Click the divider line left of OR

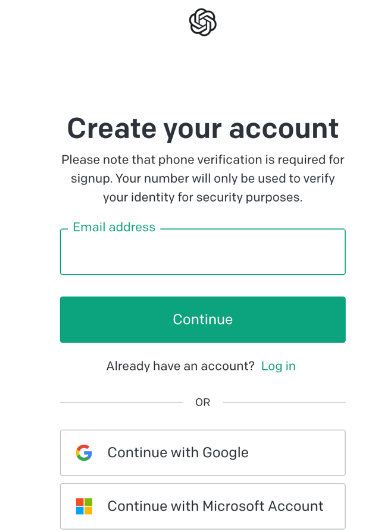[121, 402]
